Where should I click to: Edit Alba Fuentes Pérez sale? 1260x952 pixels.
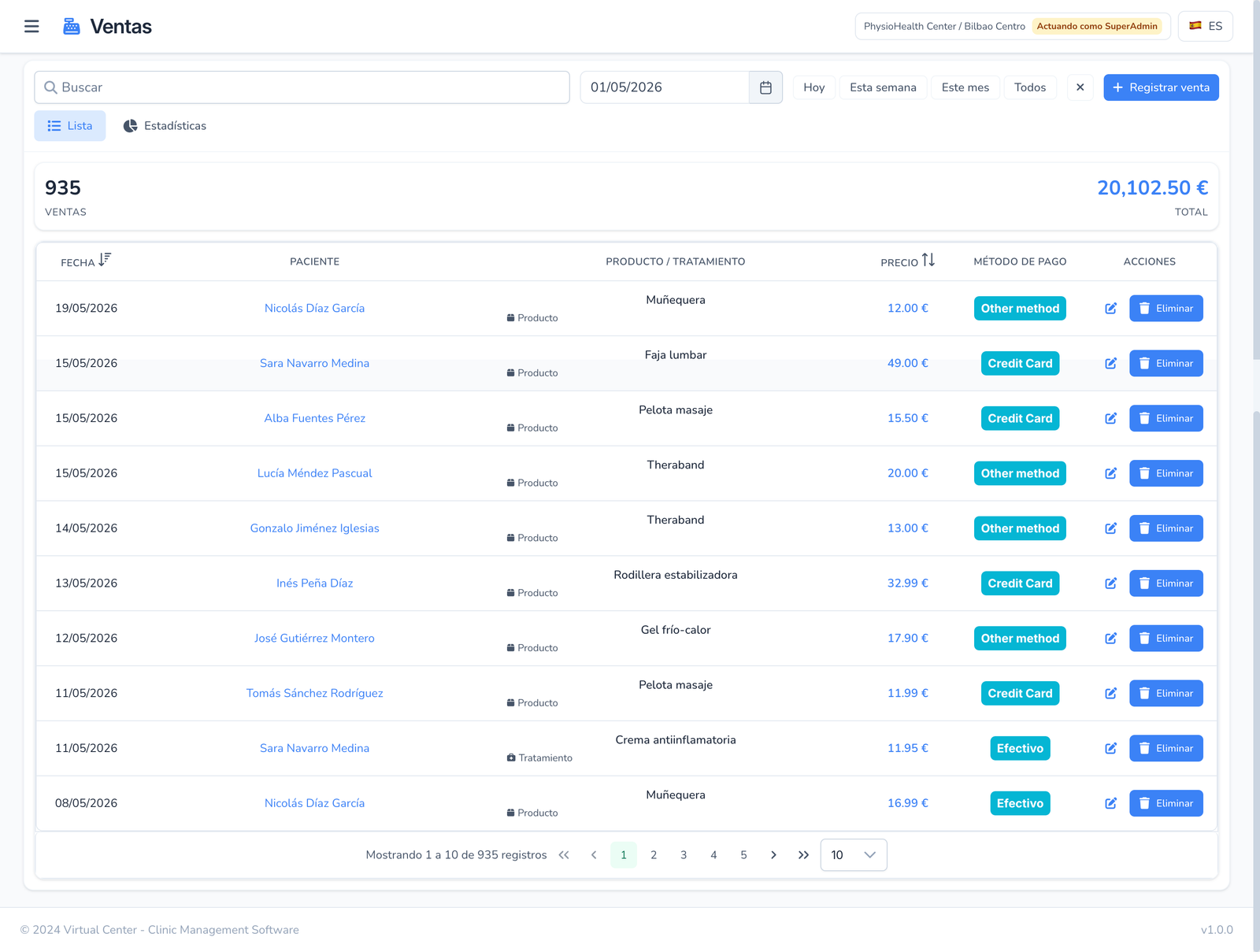tap(1110, 419)
